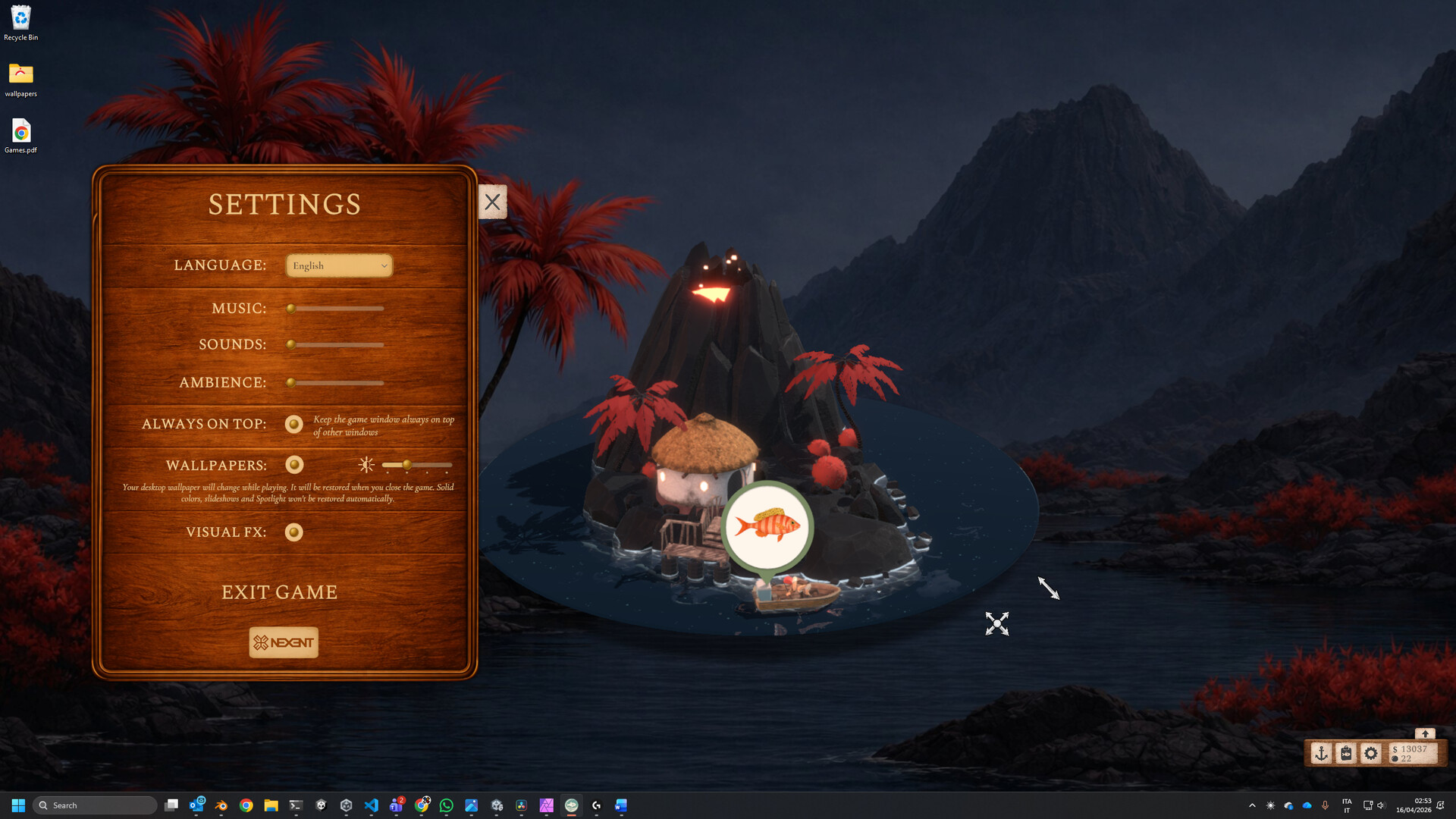Click the gear settings icon in game toolbar

(1370, 753)
